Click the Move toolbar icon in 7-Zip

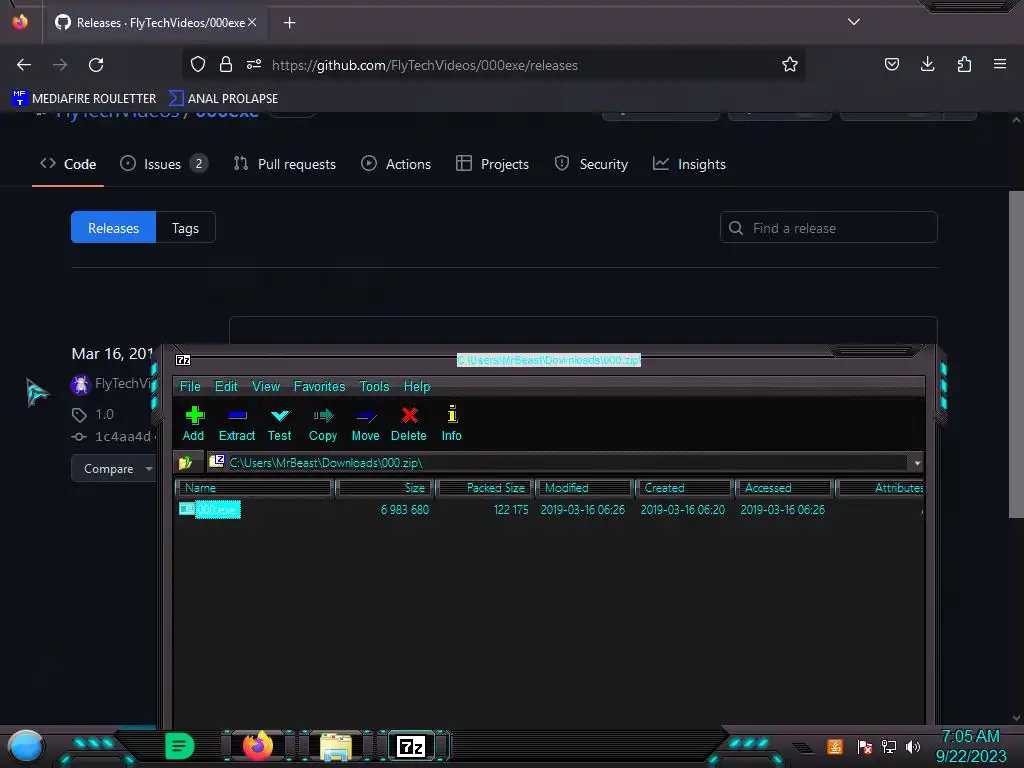click(365, 424)
